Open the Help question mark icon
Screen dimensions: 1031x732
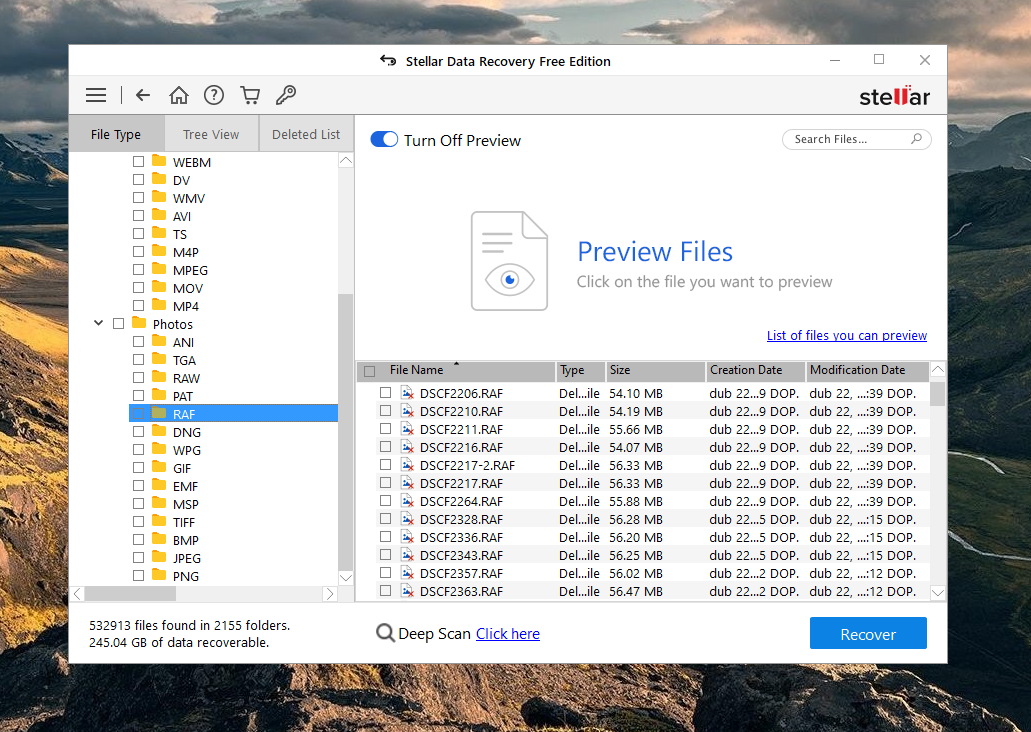point(214,95)
